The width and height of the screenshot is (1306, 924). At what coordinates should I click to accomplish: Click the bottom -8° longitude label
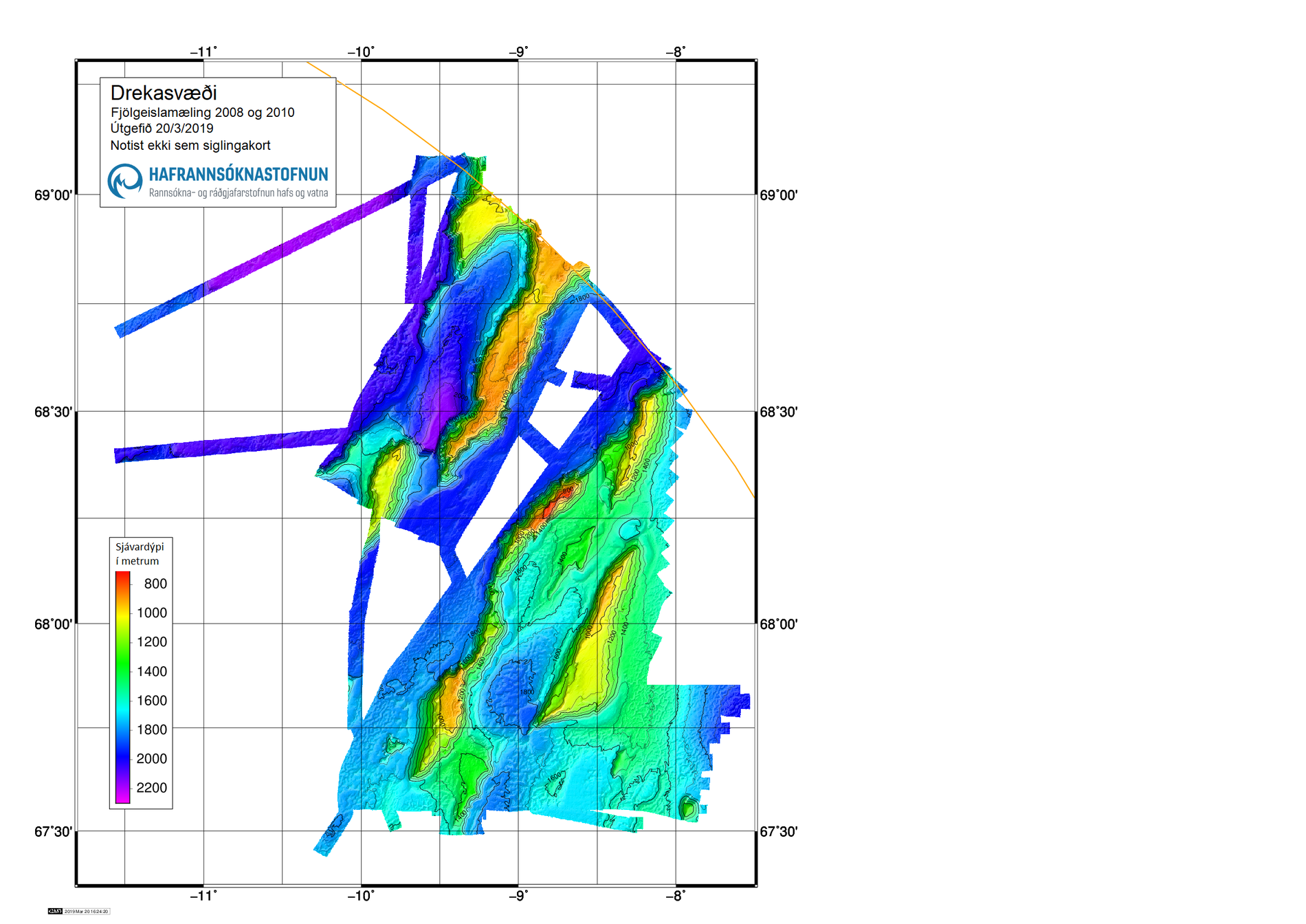675,895
